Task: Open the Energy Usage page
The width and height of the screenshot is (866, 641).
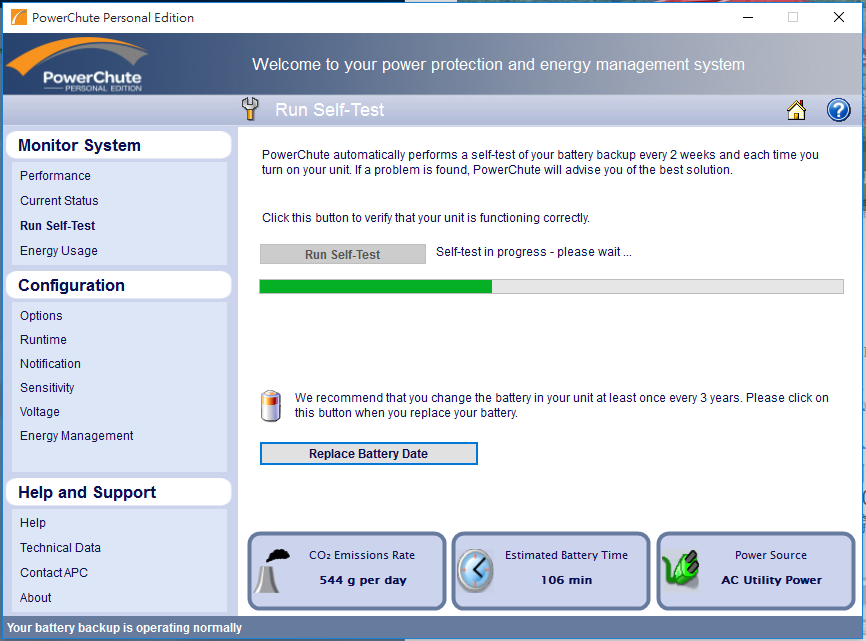Action: (59, 251)
